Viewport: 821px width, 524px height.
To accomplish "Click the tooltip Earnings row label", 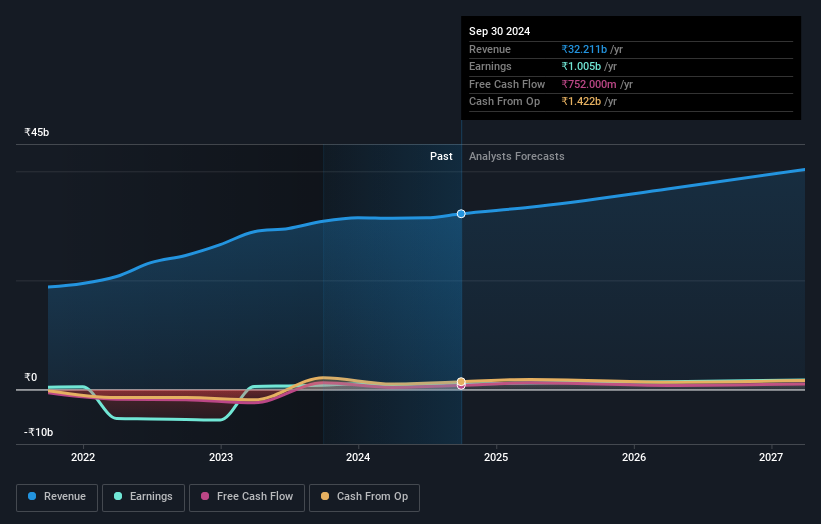I will click(490, 66).
